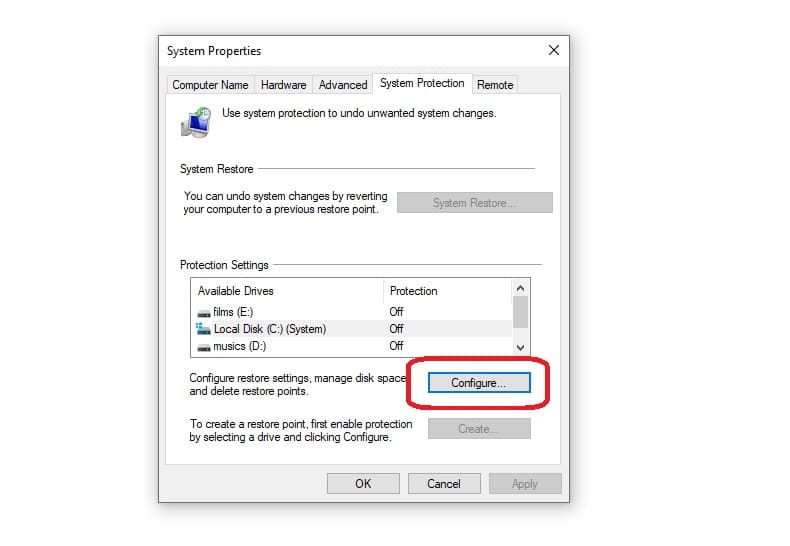
Task: Select Local Disk (C:) (System) row
Action: (352, 329)
